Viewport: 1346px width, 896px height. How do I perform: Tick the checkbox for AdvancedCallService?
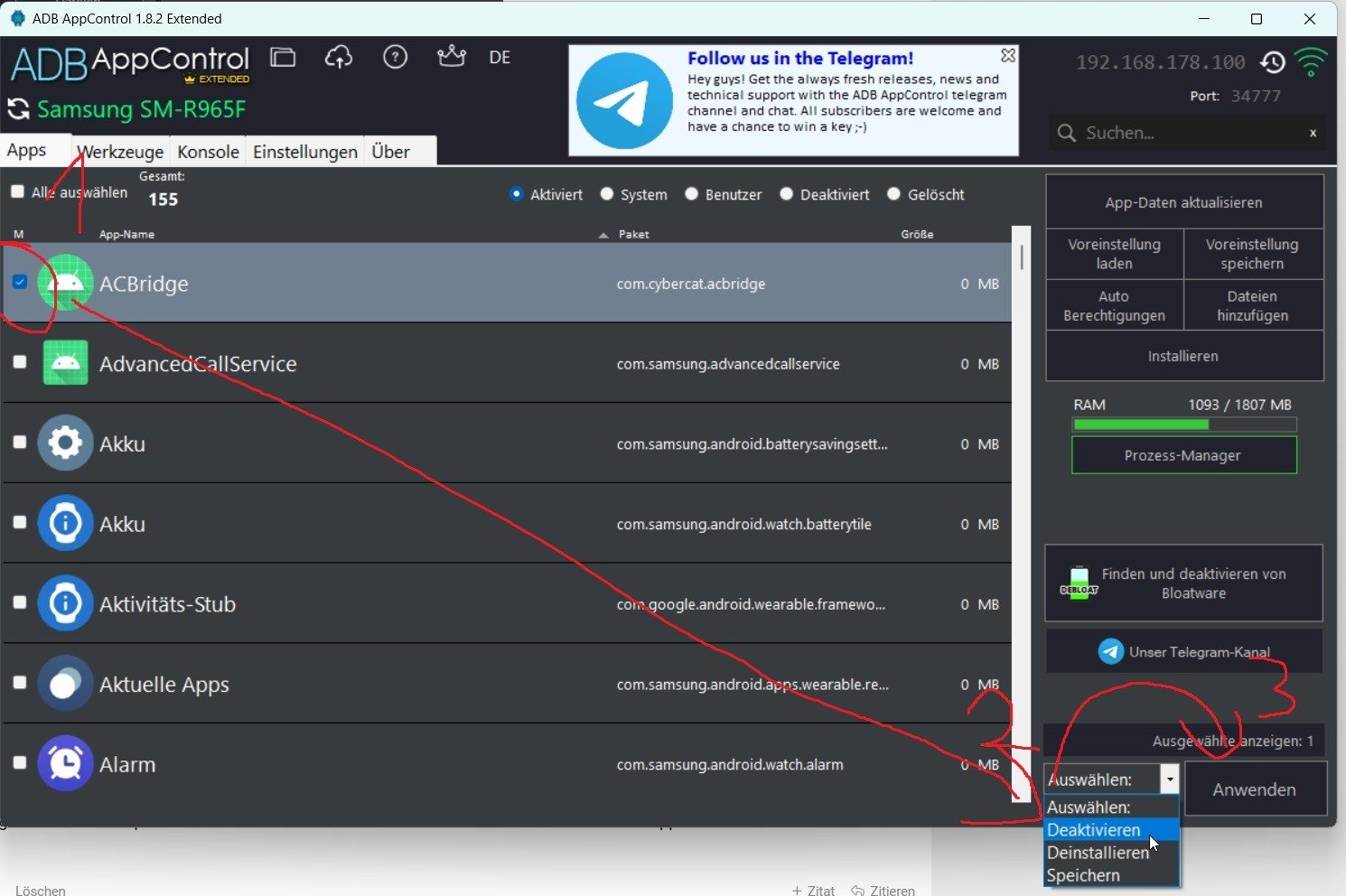19,362
